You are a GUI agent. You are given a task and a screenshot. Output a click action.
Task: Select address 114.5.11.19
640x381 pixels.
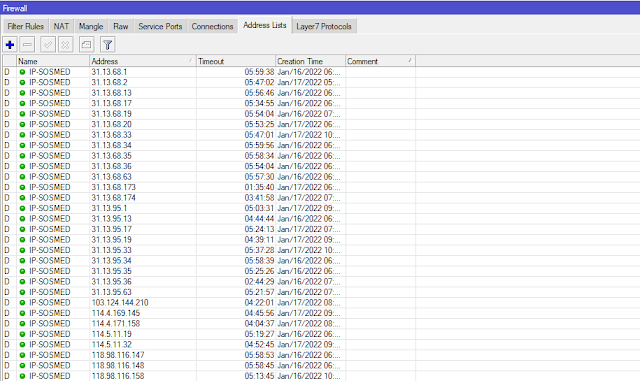[x=111, y=334]
